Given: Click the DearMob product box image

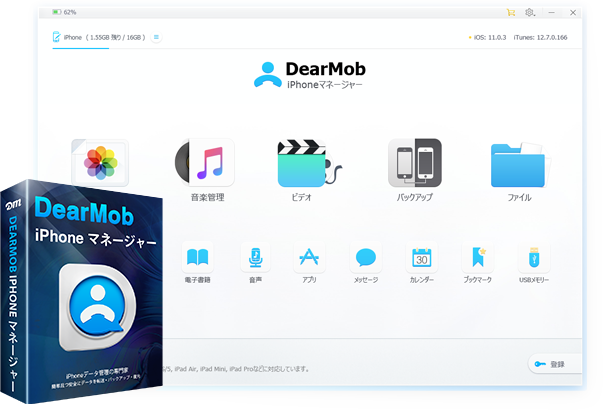Looking at the screenshot, I should (82, 292).
